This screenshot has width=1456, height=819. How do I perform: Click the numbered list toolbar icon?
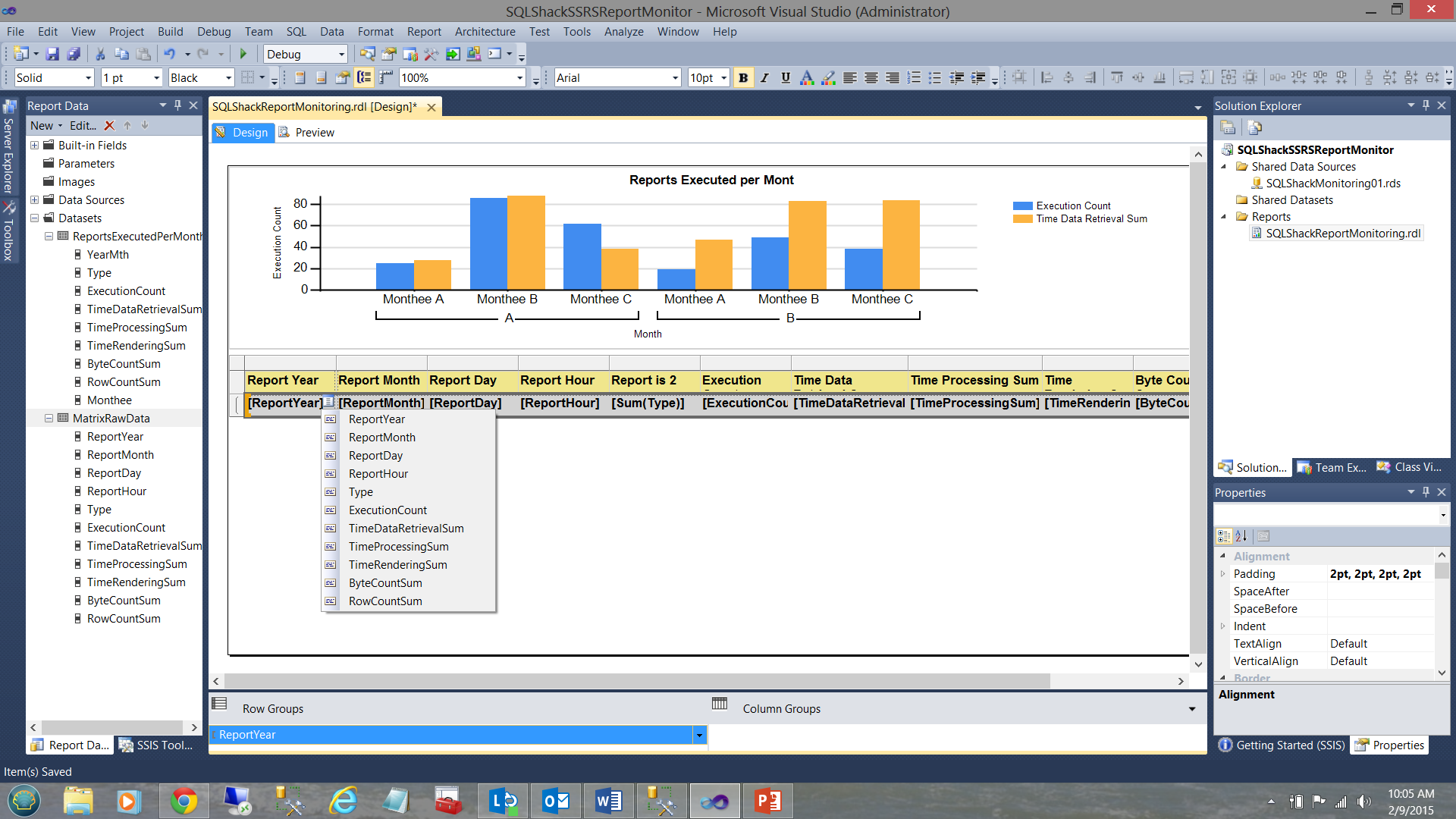pyautogui.click(x=915, y=77)
